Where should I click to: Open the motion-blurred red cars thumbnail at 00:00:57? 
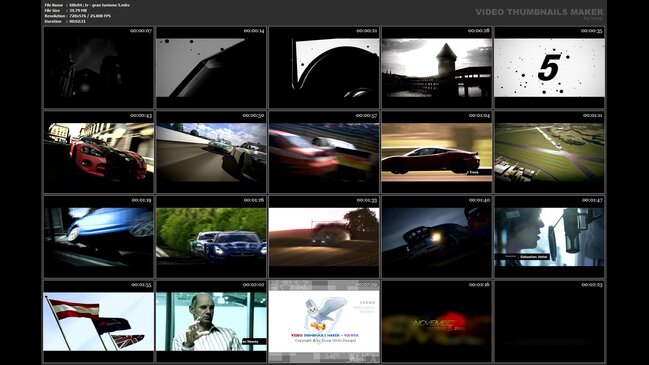[x=324, y=152]
